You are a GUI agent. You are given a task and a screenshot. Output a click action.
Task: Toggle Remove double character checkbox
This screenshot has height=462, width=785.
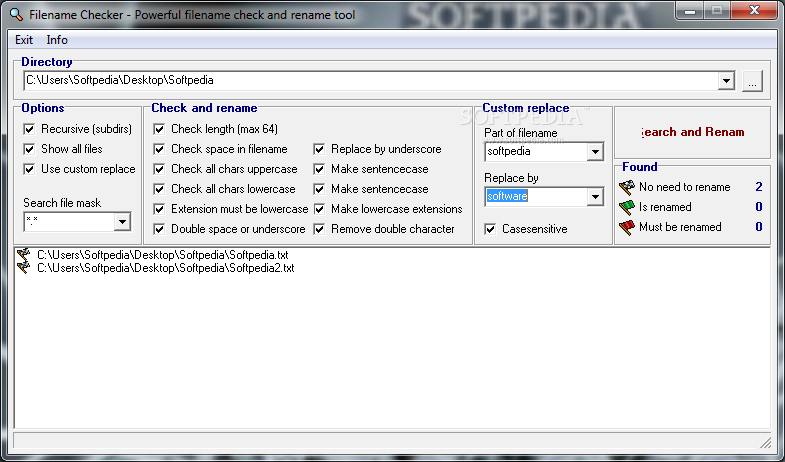tap(319, 229)
